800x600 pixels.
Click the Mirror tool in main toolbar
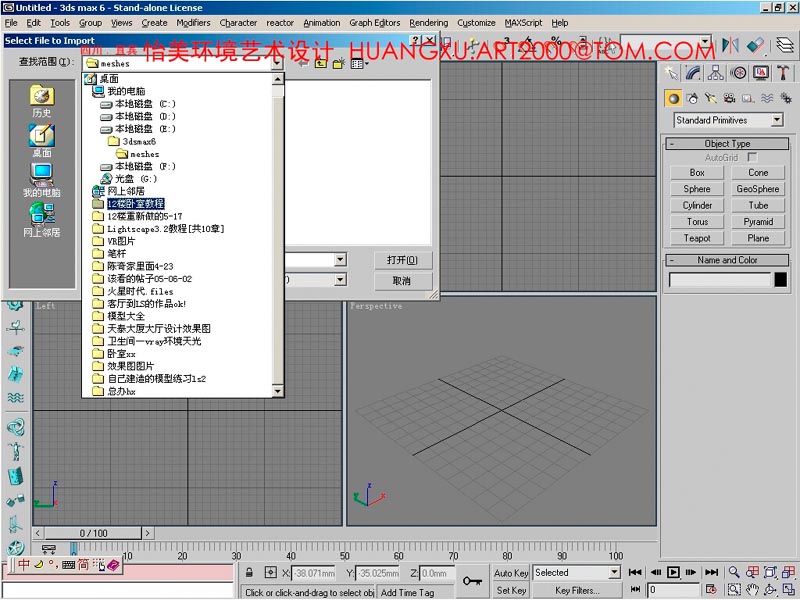(730, 46)
